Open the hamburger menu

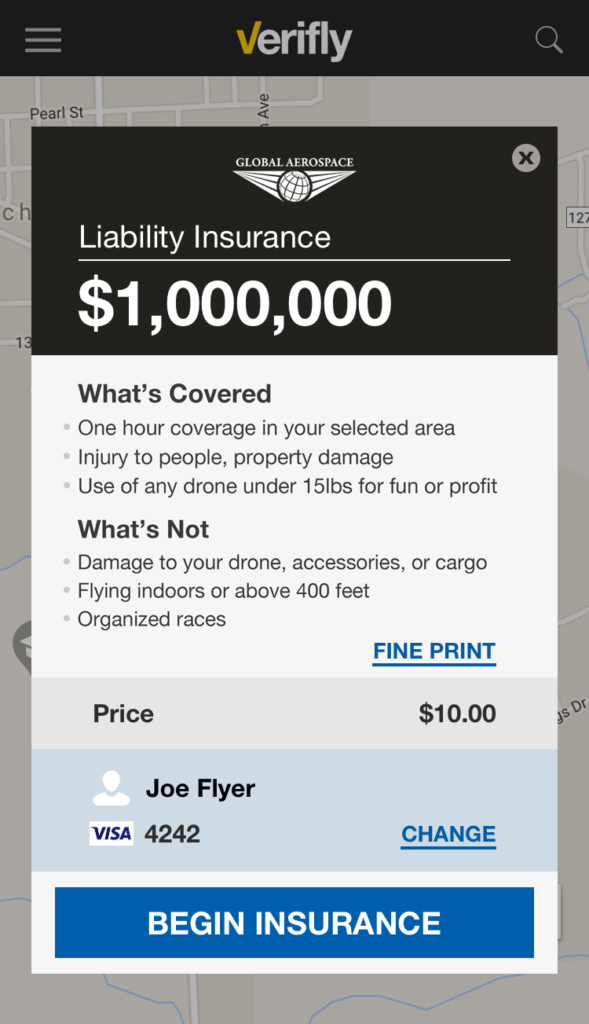[x=43, y=40]
